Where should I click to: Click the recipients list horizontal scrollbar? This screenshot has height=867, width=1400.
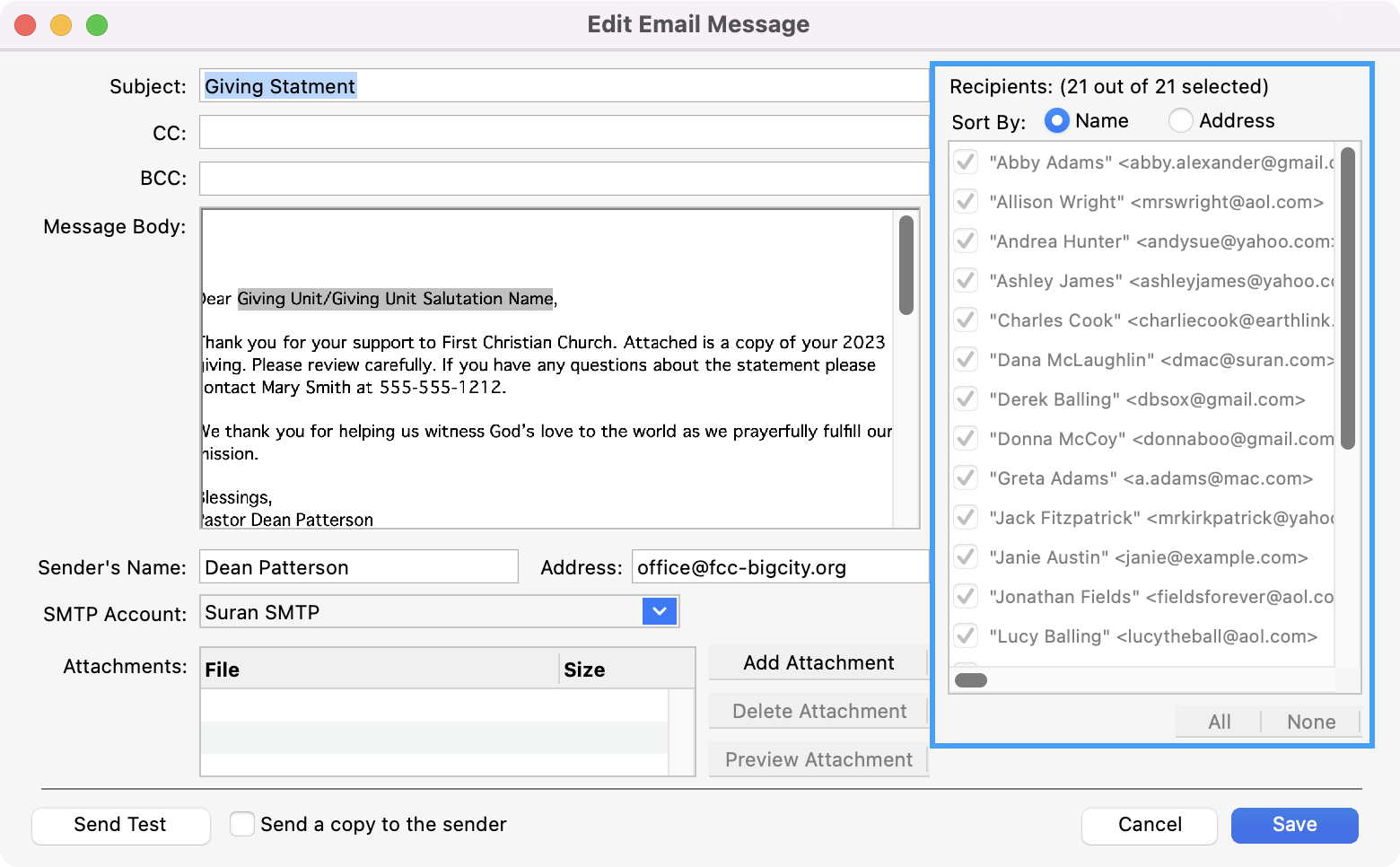click(971, 680)
